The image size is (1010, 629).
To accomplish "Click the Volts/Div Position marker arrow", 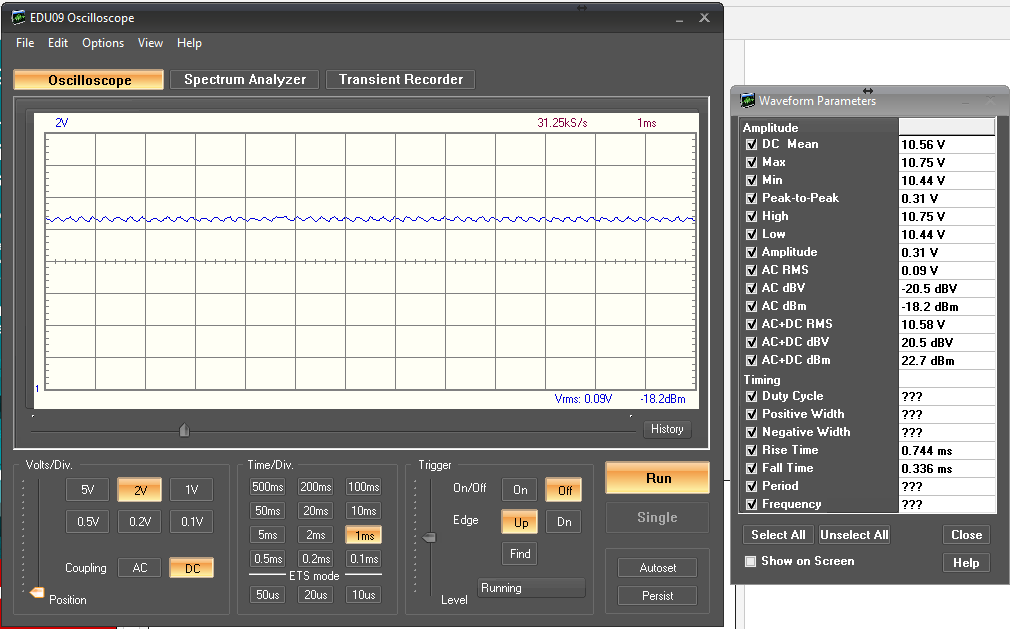I will pyautogui.click(x=37, y=592).
